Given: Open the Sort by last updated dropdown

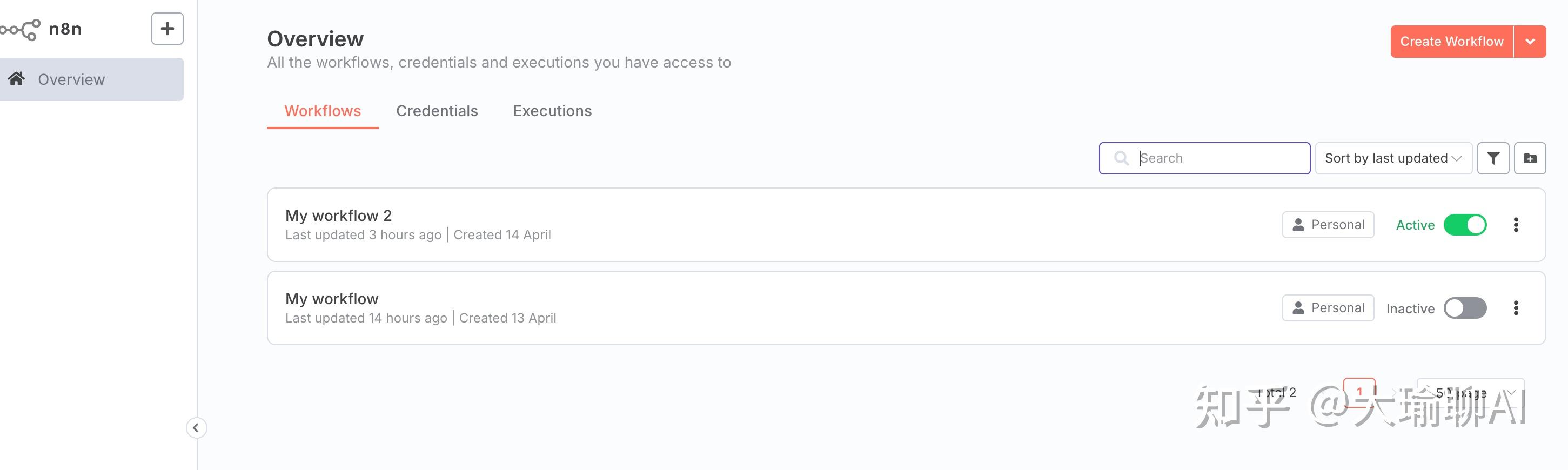Looking at the screenshot, I should click(1393, 158).
